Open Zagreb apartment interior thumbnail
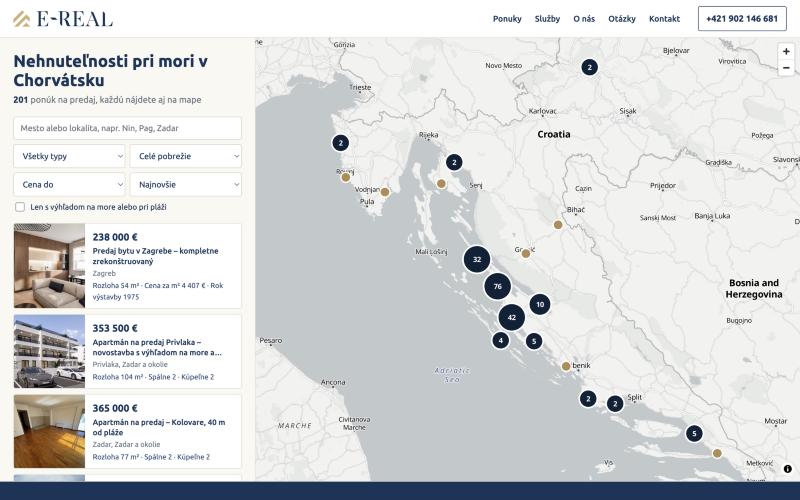 coord(49,266)
